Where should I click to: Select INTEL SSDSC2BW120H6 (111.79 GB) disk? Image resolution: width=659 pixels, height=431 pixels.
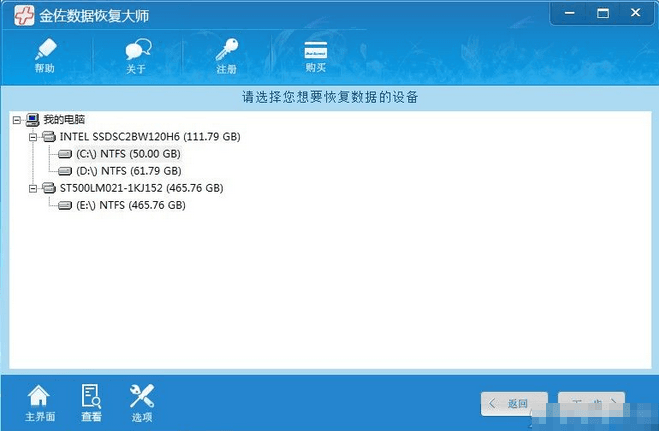point(150,137)
